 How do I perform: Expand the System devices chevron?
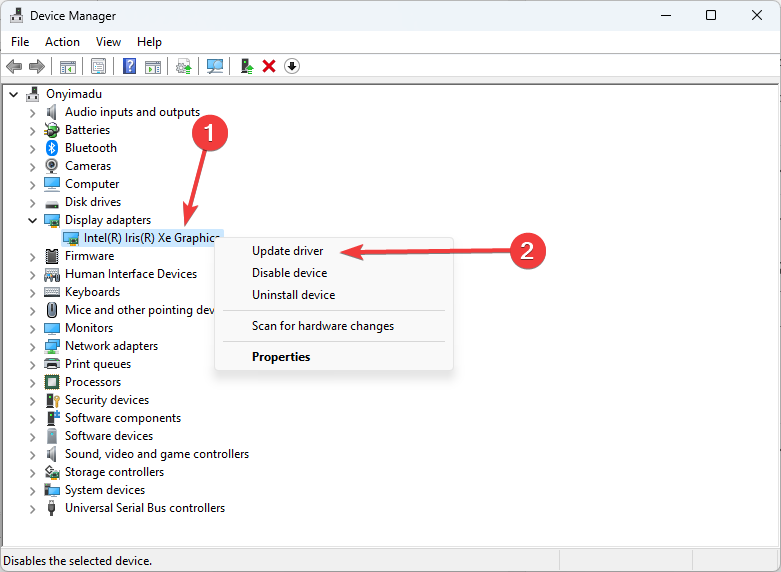point(33,491)
